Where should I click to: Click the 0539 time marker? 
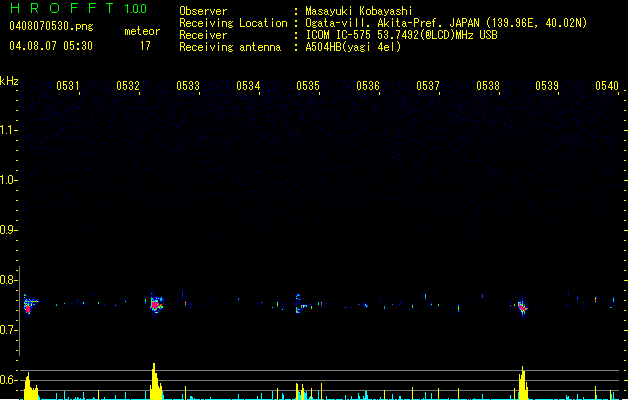pos(547,86)
